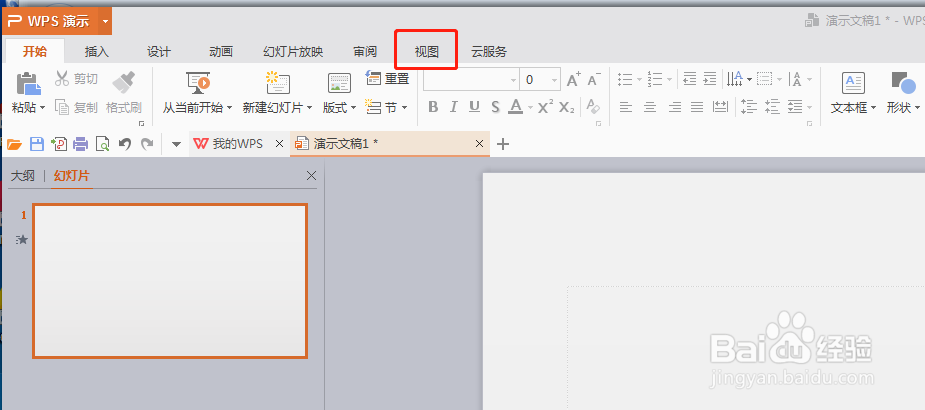Toggle text Shadow (S) formatting
Image resolution: width=925 pixels, height=410 pixels.
[495, 107]
